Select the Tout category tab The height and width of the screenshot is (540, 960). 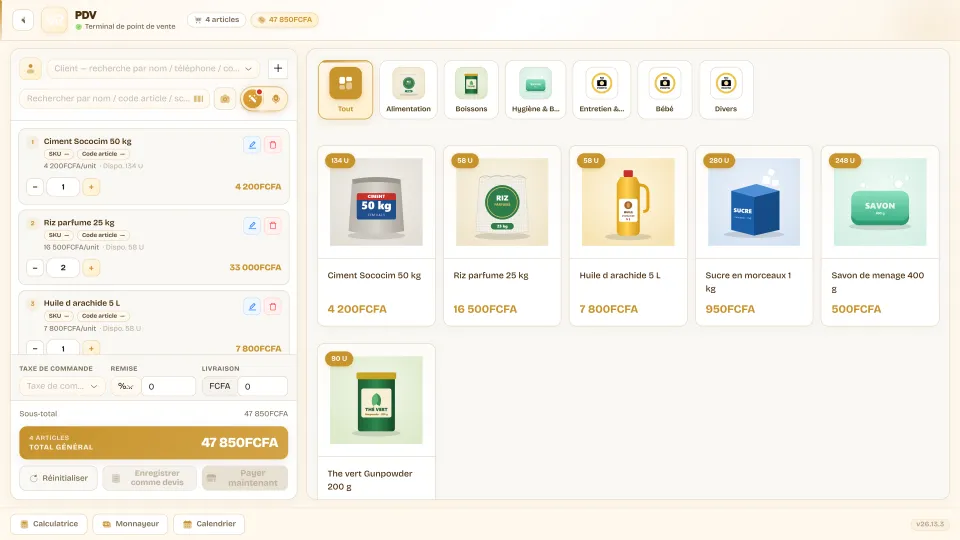(345, 89)
